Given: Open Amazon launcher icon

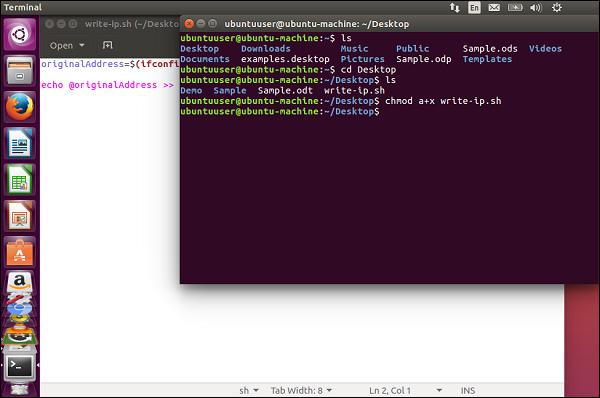Looking at the screenshot, I should click(x=20, y=283).
